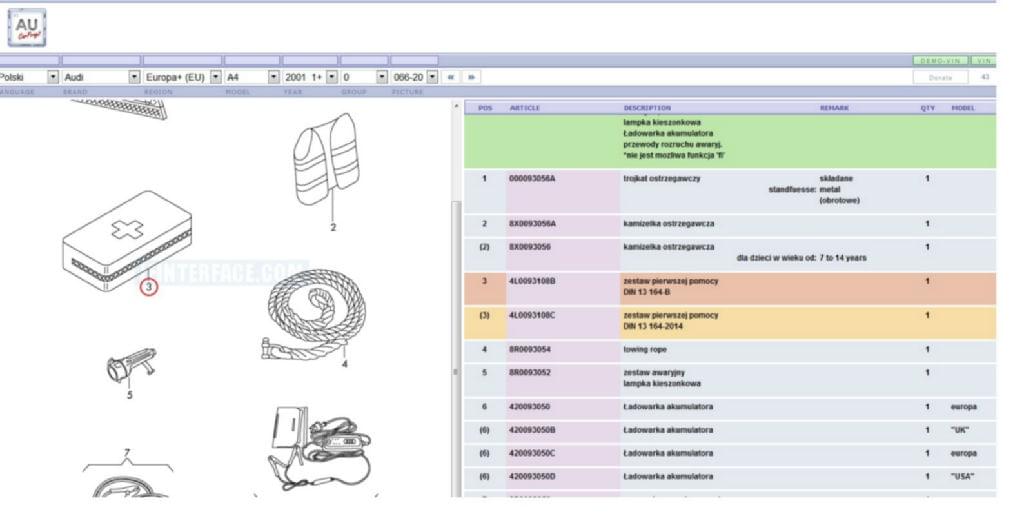The width and height of the screenshot is (1024, 532).
Task: Select article number 420093050
Action: click(529, 407)
